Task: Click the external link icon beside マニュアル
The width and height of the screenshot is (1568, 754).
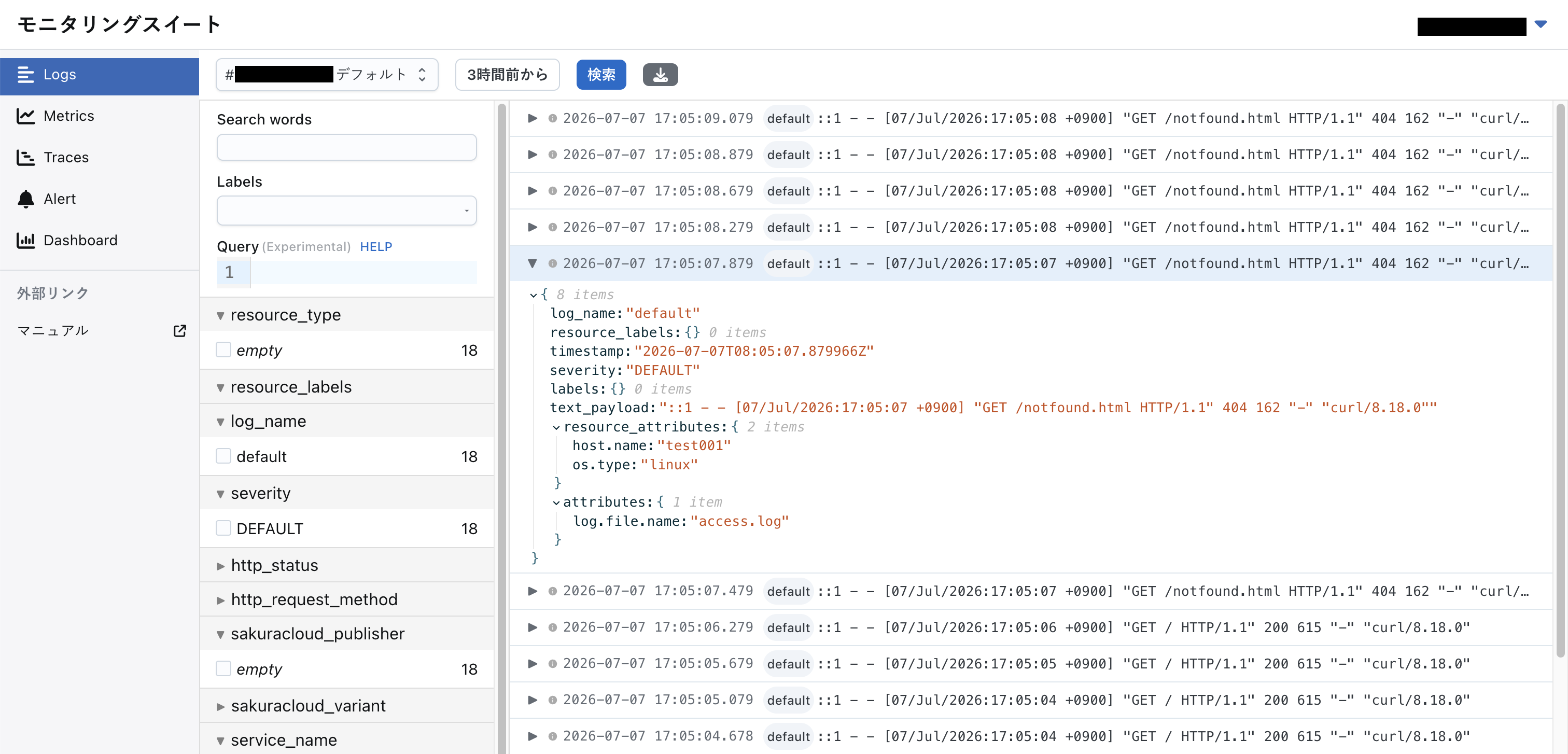Action: (179, 331)
